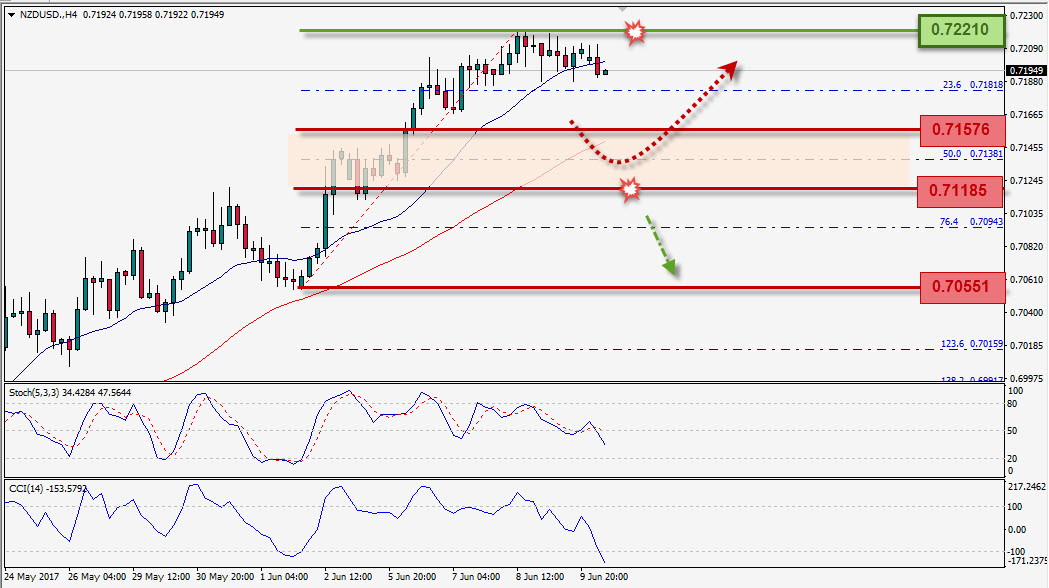Viewport: 1049px width, 588px height.
Task: Click the CCI scale value 0.00
Action: tap(1017, 530)
